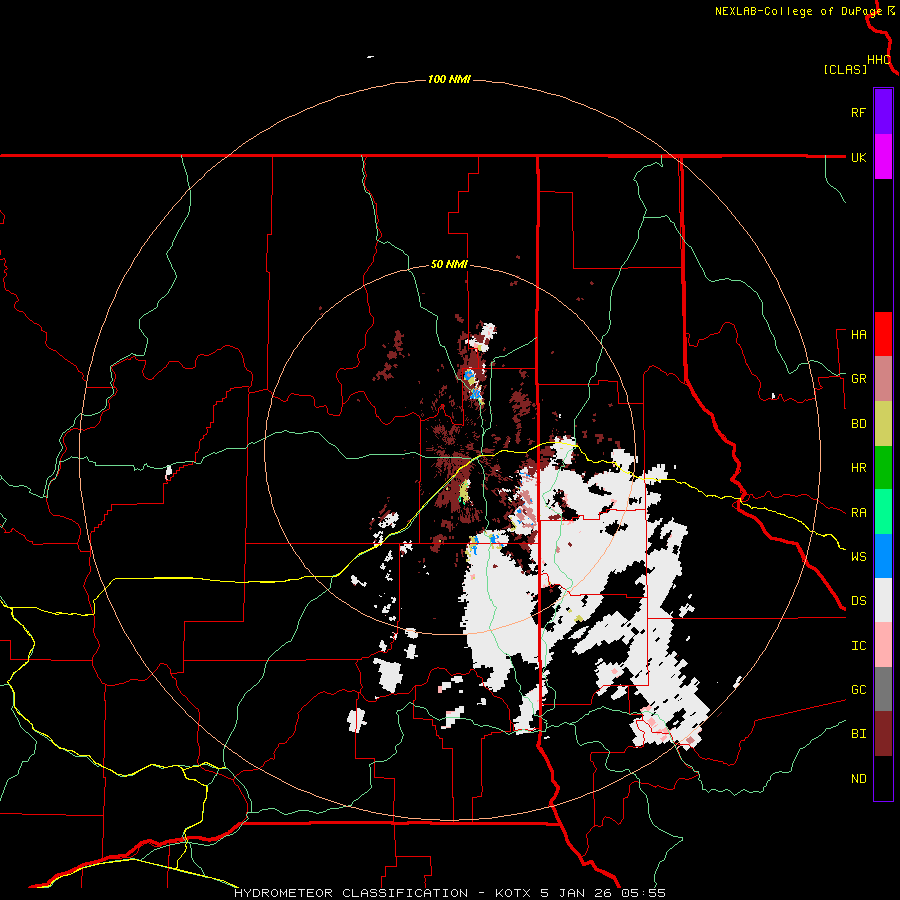Select the GC gray legend swatch
900x900 pixels.
tap(883, 689)
